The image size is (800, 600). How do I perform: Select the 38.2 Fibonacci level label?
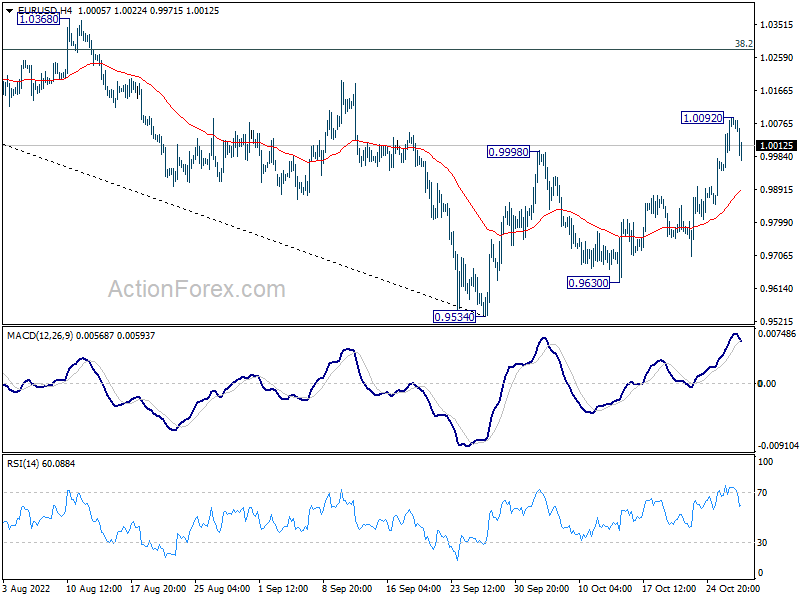pos(743,44)
